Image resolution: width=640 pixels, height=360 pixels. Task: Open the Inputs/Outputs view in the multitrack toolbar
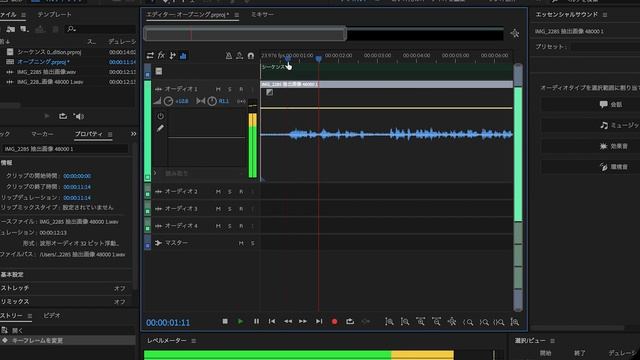click(150, 56)
